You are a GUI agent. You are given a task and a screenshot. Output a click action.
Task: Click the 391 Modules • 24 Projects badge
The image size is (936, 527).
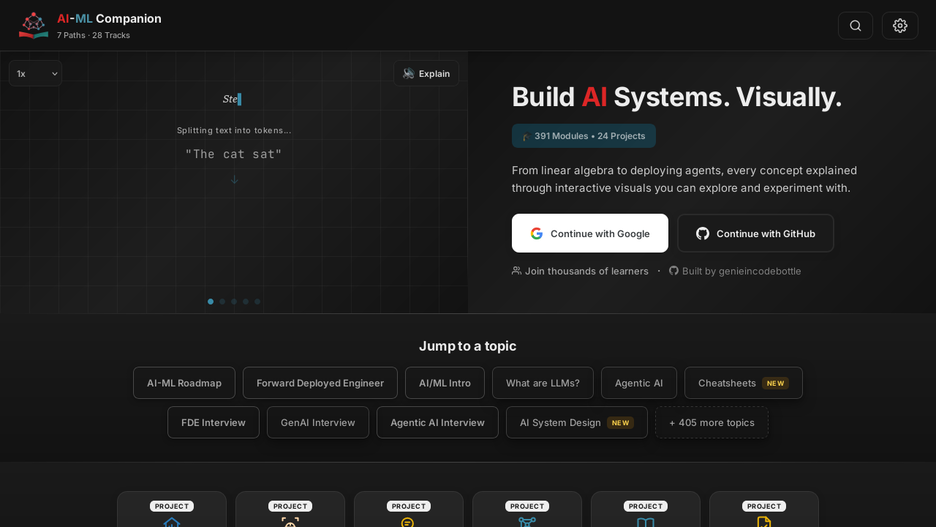point(583,136)
